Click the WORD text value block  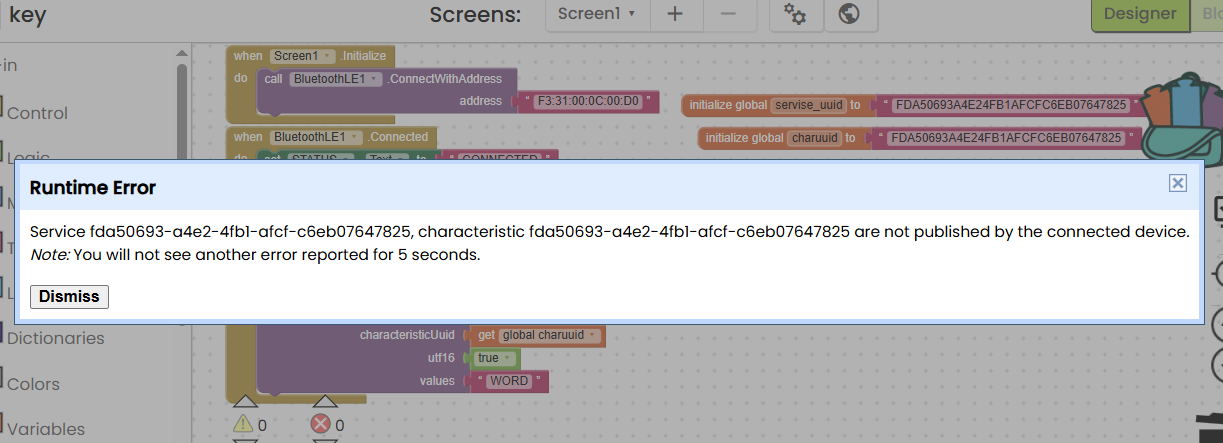[509, 382]
